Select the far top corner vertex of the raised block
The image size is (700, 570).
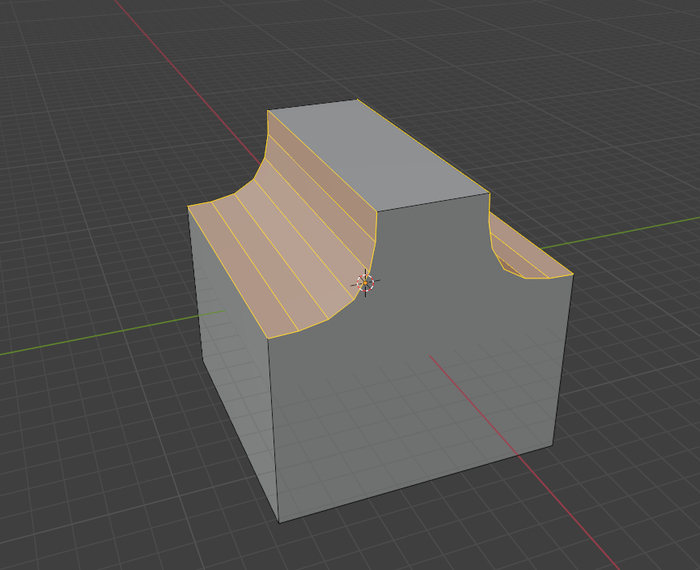[x=357, y=100]
